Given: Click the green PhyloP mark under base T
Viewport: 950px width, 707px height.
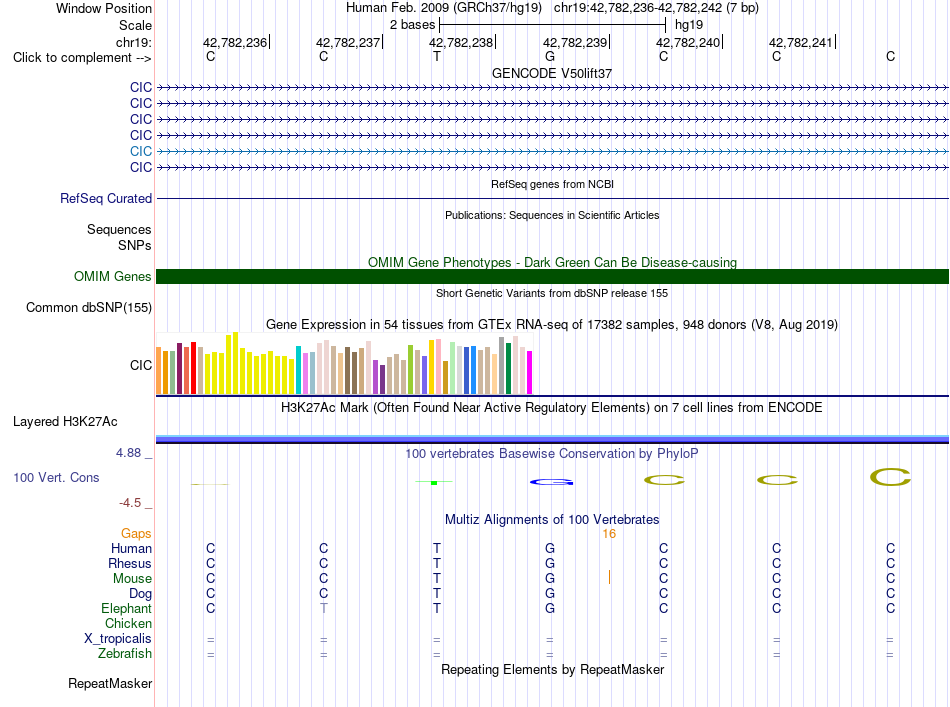Looking at the screenshot, I should pyautogui.click(x=434, y=482).
